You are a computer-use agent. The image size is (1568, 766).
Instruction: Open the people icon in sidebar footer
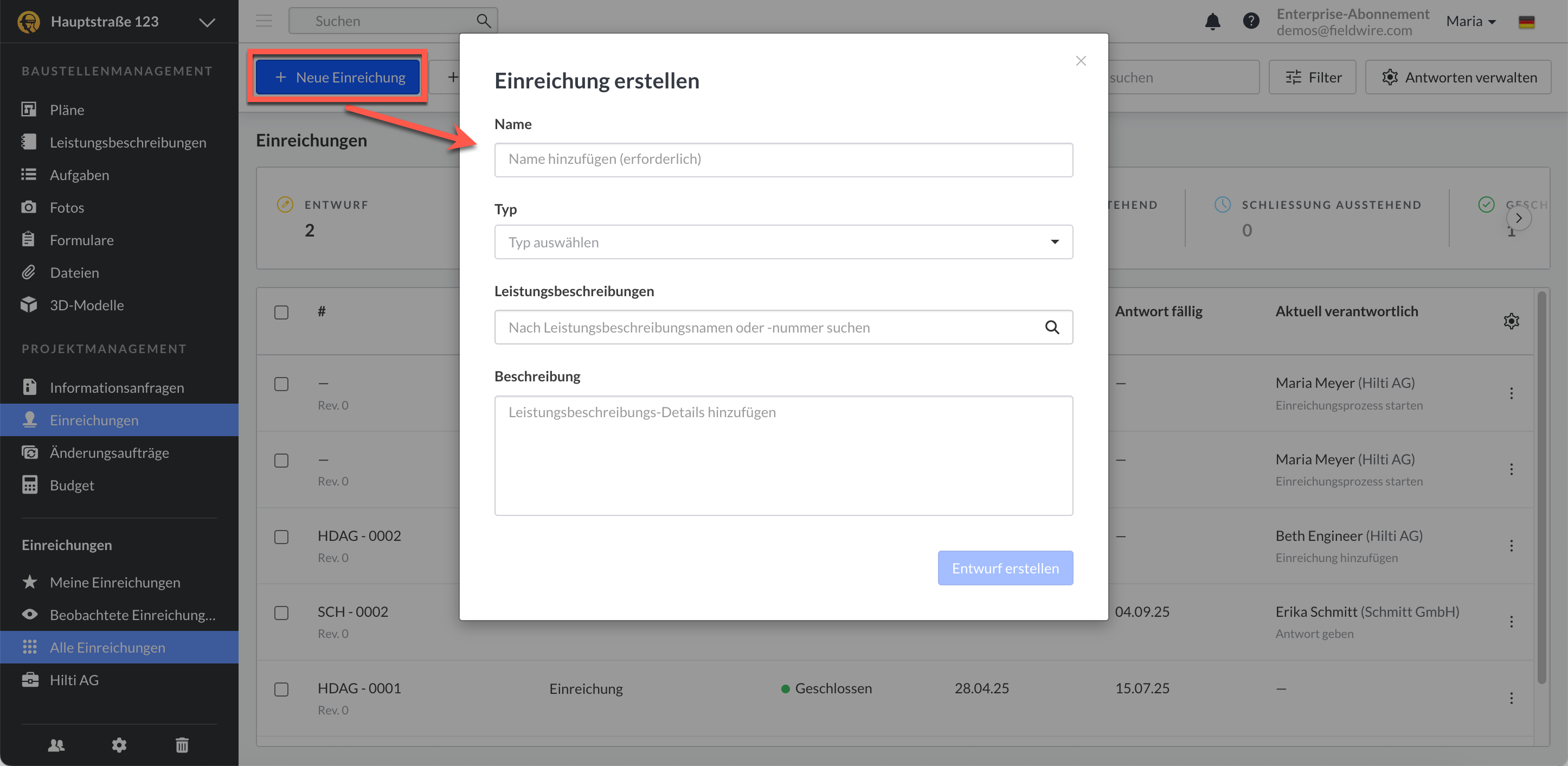pyautogui.click(x=56, y=745)
